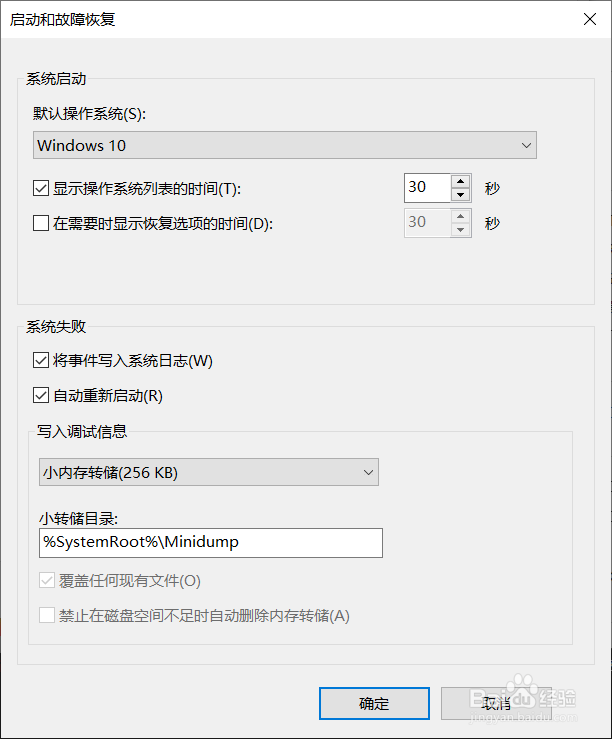Click the 显示操作系统列表的时间(T) label text
612x739 pixels.
pyautogui.click(x=148, y=188)
